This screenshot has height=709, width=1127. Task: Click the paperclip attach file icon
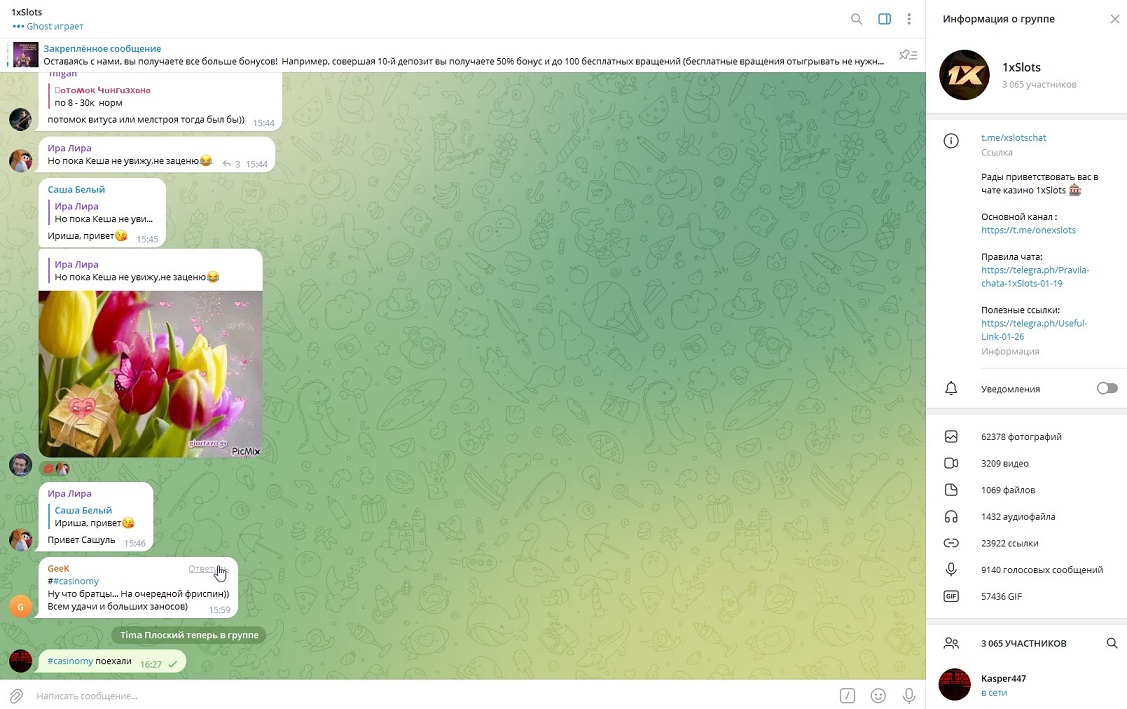click(16, 695)
